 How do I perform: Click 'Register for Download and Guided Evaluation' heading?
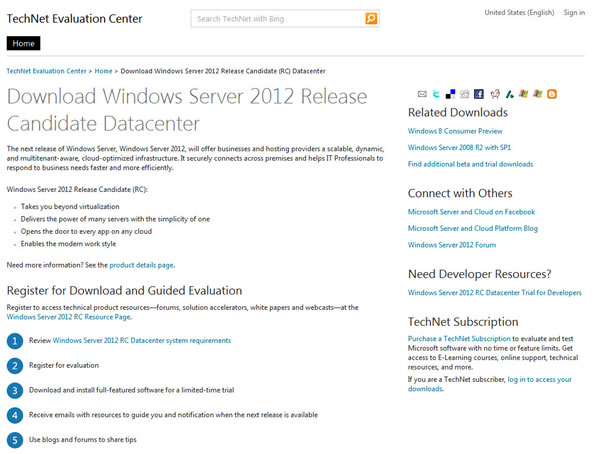click(124, 291)
